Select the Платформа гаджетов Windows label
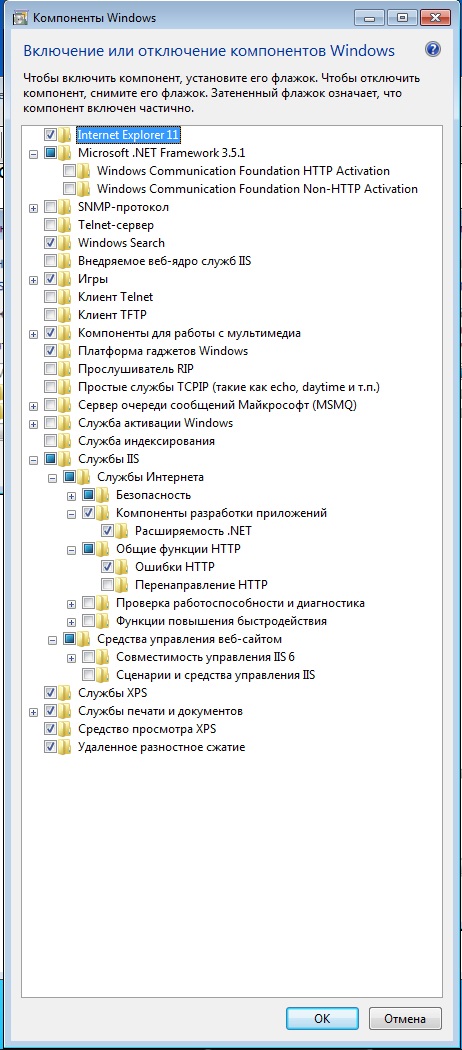Screen dimensions: 462x1050 (163, 351)
